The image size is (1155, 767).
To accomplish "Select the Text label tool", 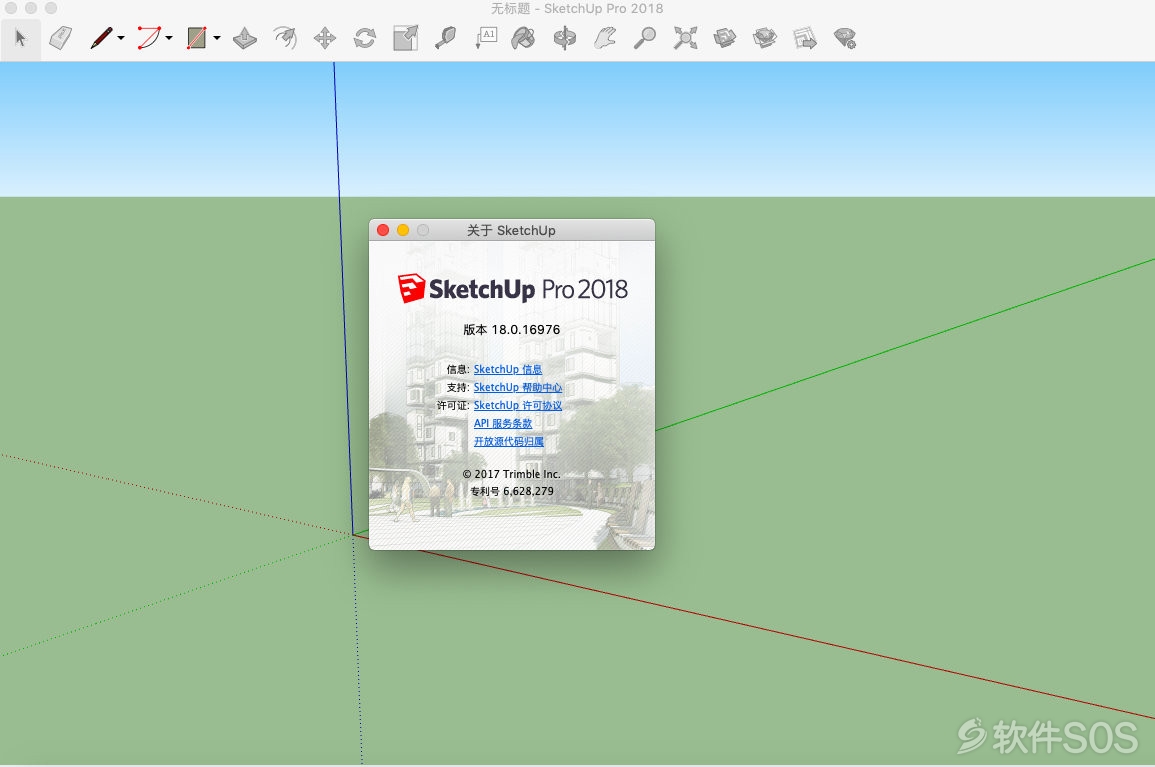I will [485, 38].
